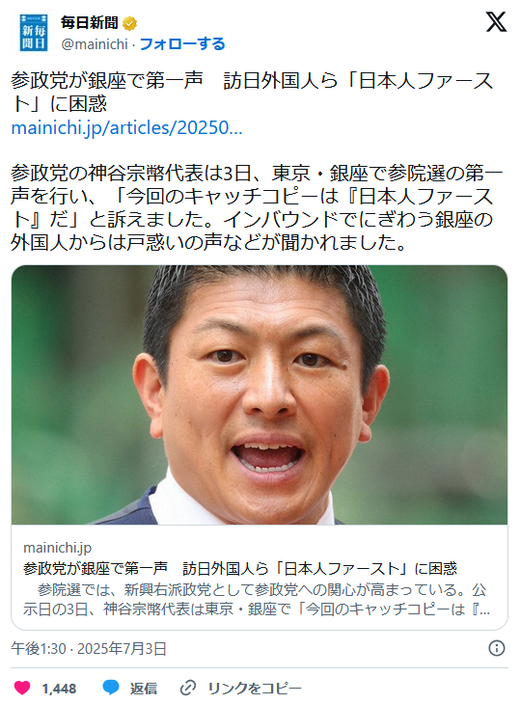Viewport: 520px width, 704px height.
Task: Open the mainichi.jp/articles/20250… link
Action: (127, 128)
